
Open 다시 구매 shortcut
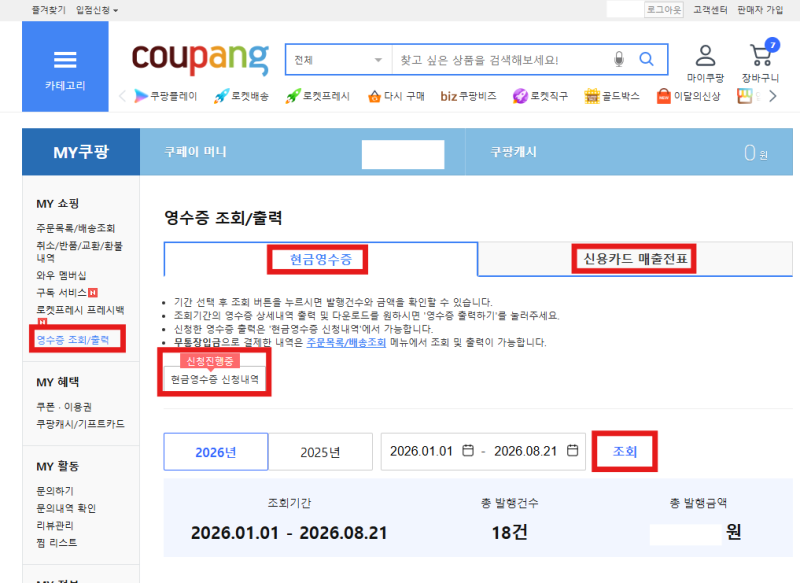point(396,96)
